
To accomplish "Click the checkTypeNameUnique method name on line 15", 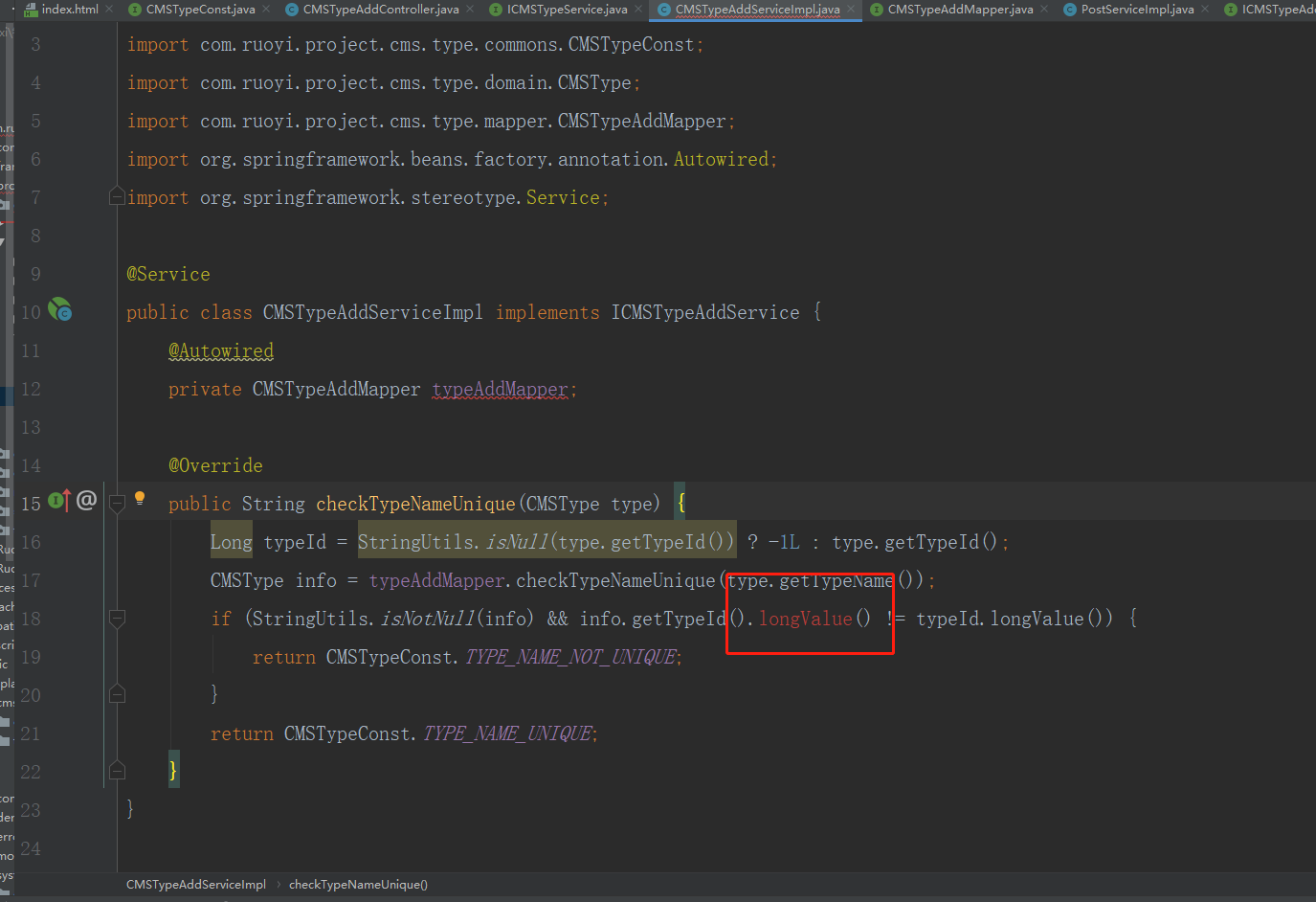I will pos(415,505).
